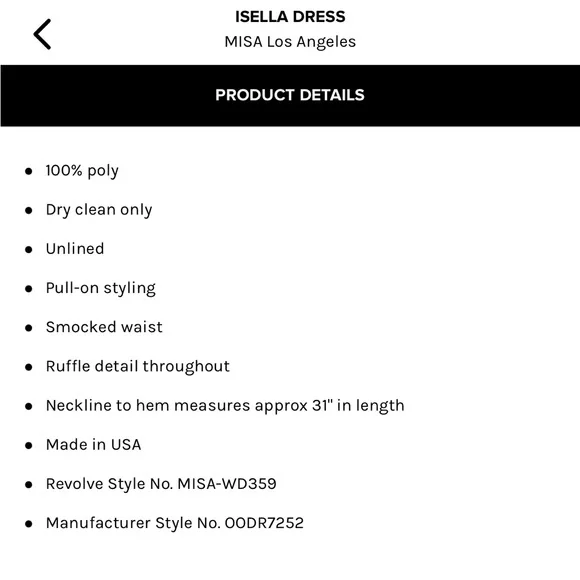This screenshot has width=580, height=580.
Task: Select the Neckline to hem measurement line
Action: (225, 406)
